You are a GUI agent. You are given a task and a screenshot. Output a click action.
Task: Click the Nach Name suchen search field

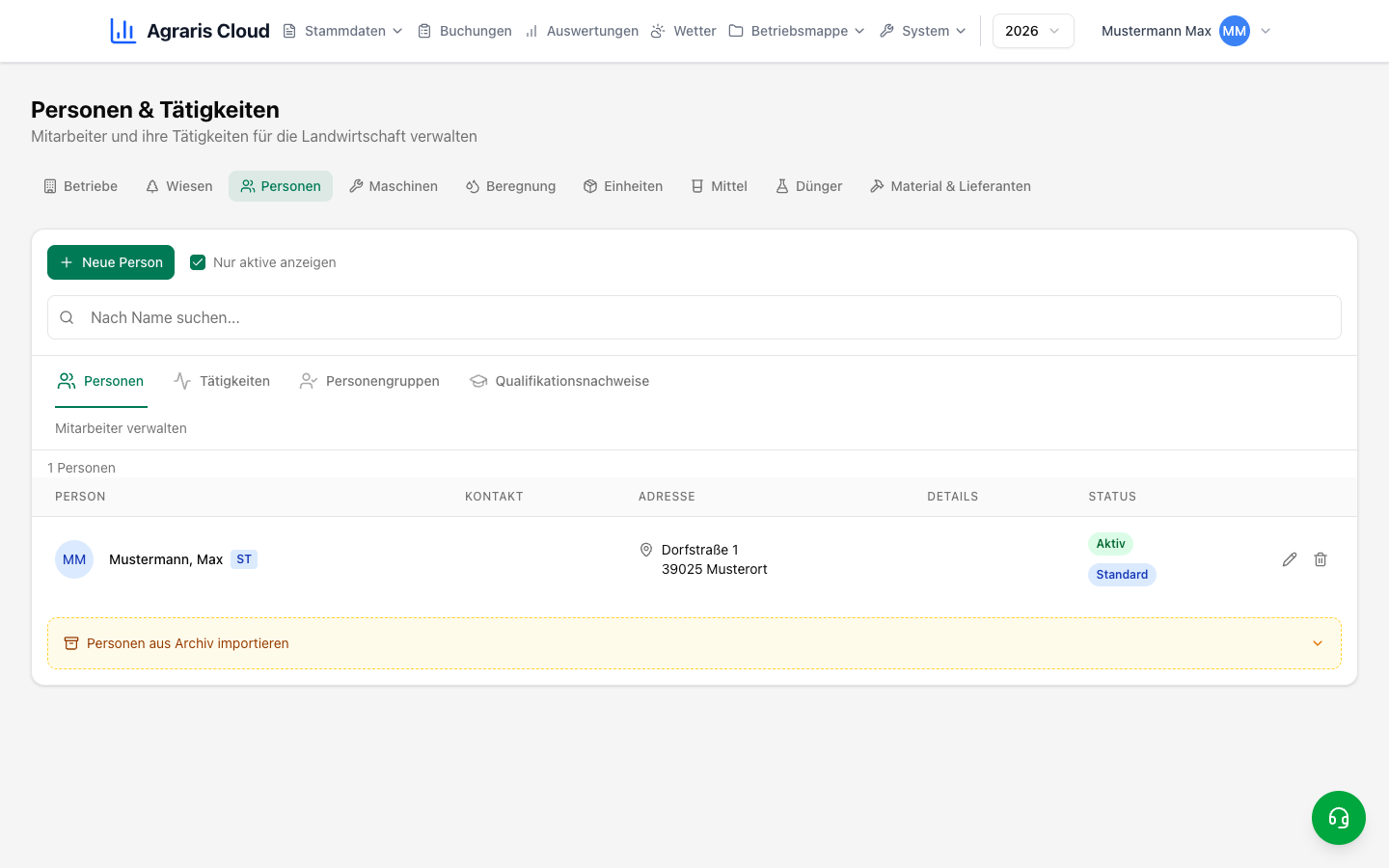pyautogui.click(x=694, y=317)
